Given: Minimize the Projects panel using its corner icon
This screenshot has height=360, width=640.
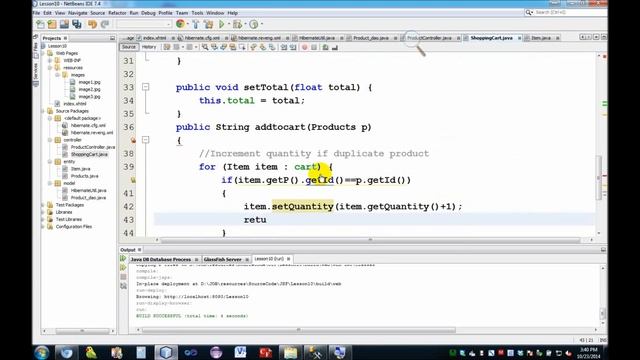Looking at the screenshot, I should [x=112, y=38].
